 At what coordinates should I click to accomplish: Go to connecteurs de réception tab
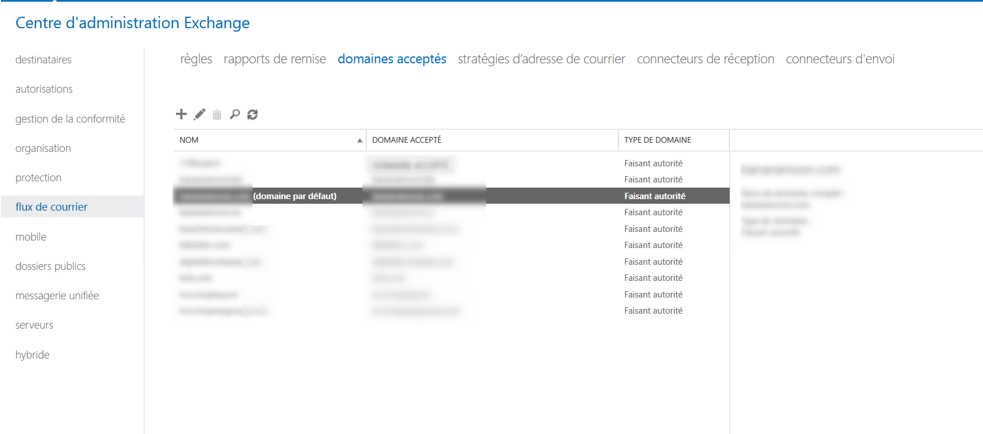(x=705, y=59)
